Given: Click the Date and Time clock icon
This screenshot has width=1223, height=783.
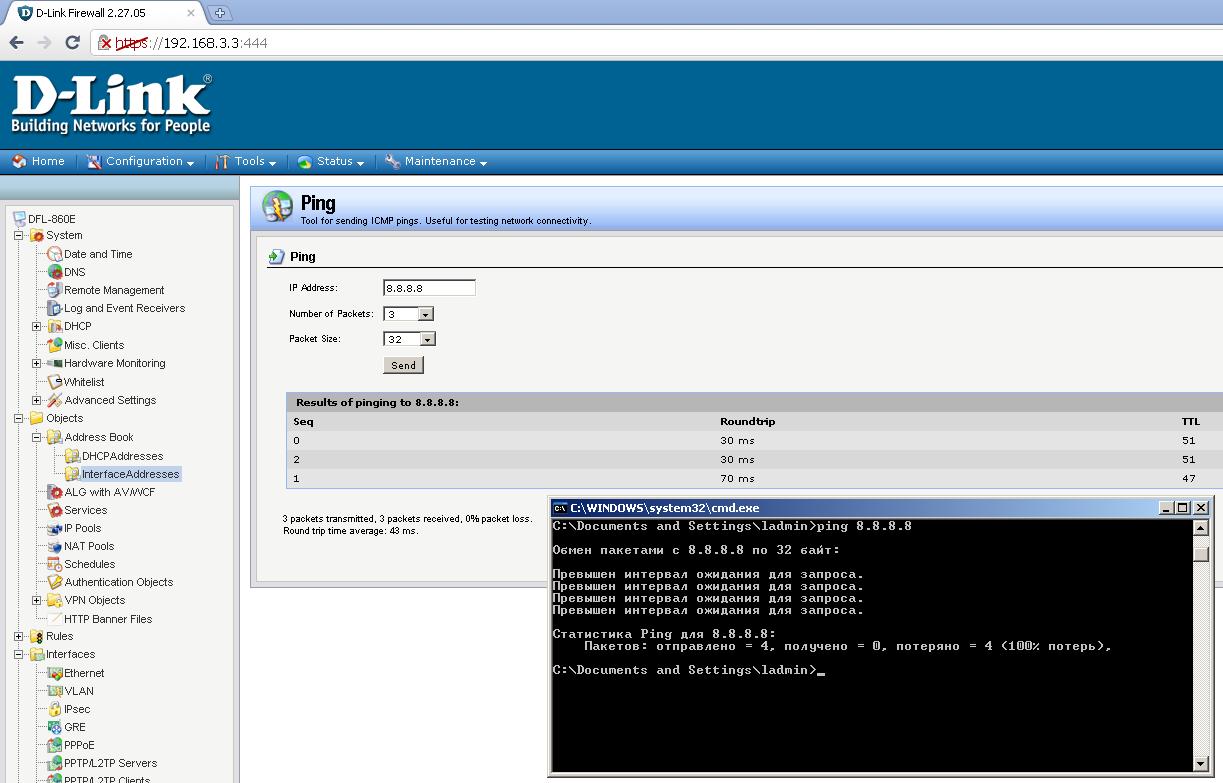Looking at the screenshot, I should (55, 254).
